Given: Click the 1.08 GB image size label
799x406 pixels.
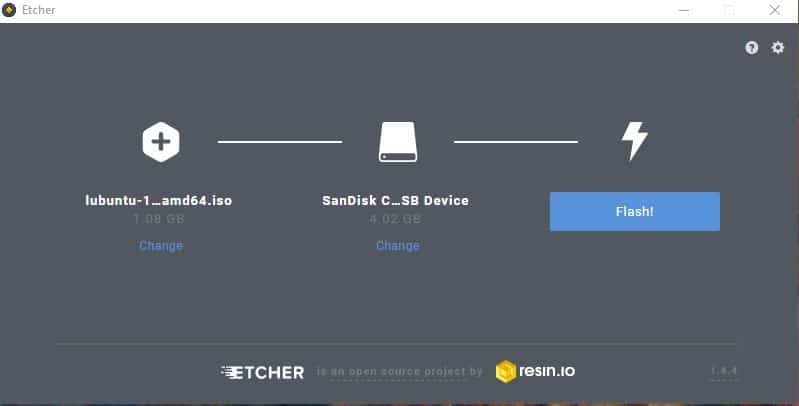Looking at the screenshot, I should 158,219.
